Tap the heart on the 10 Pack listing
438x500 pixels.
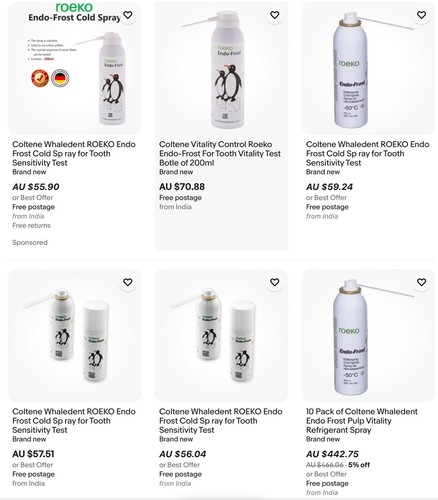[x=422, y=283]
